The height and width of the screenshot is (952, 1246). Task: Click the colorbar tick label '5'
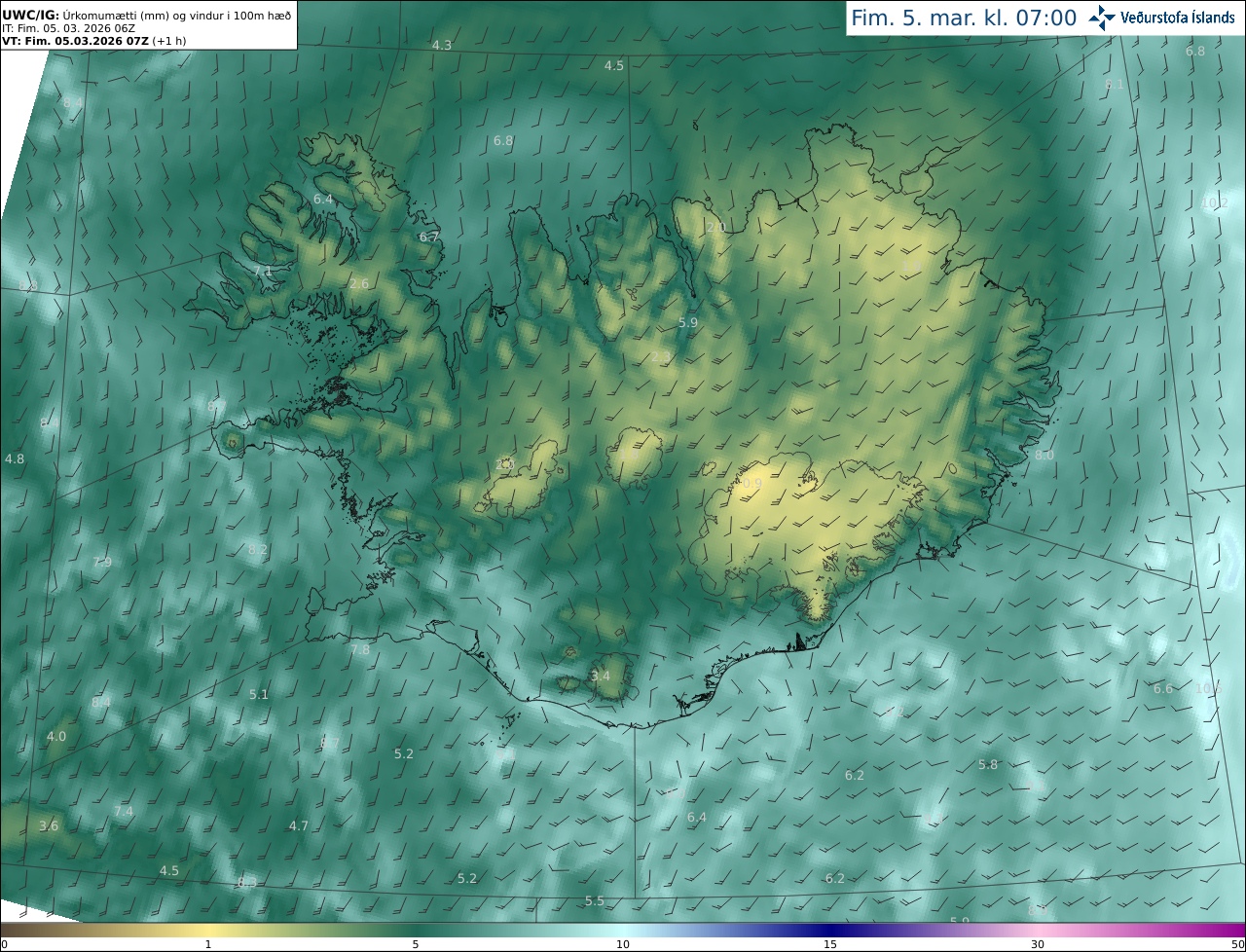coord(416,944)
